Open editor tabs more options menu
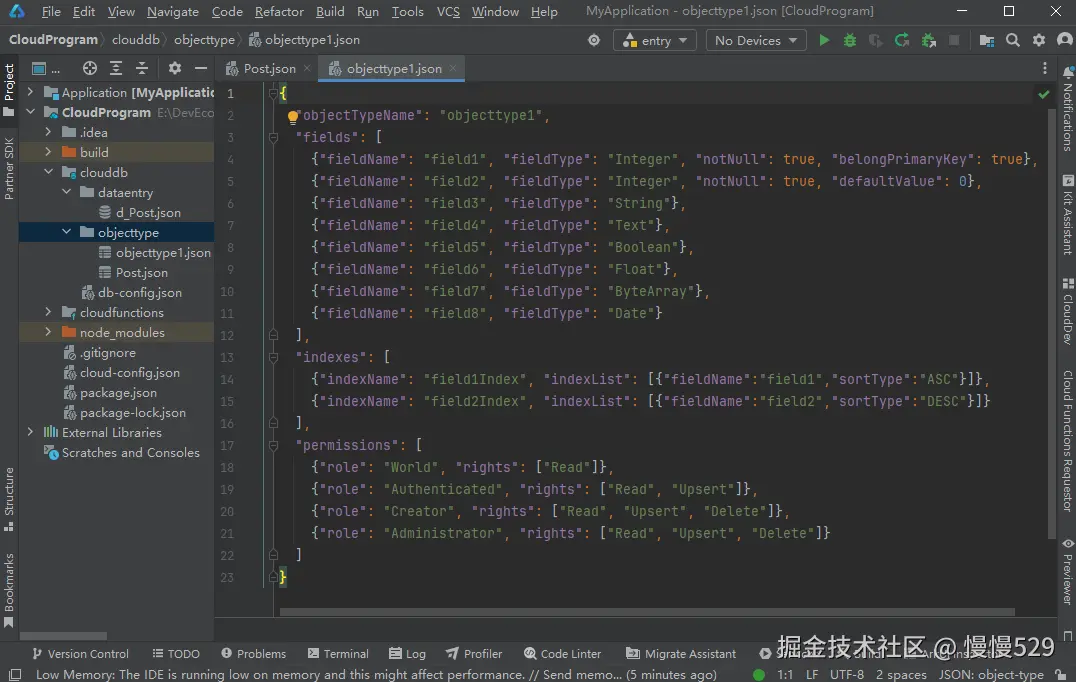This screenshot has width=1076, height=682. coord(1044,68)
